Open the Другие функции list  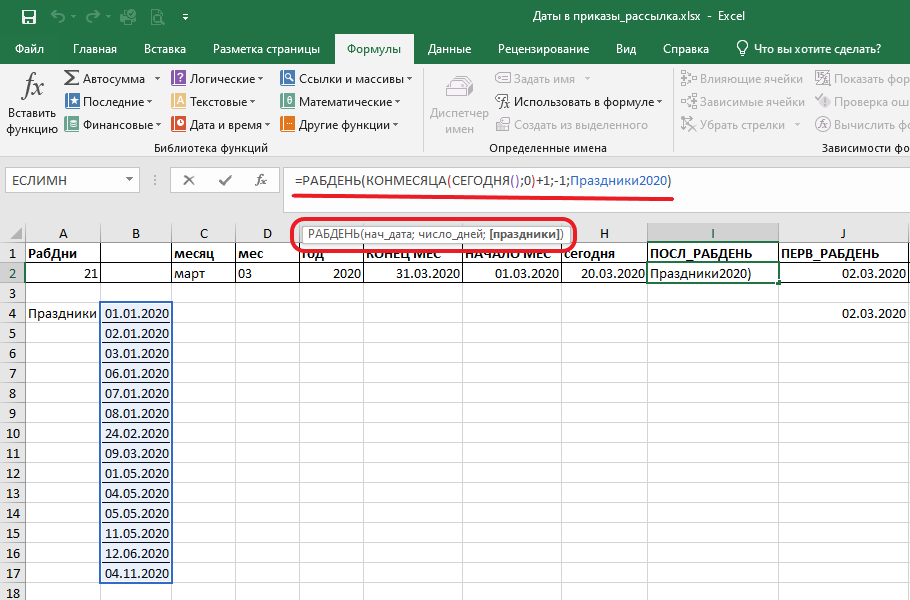339,124
